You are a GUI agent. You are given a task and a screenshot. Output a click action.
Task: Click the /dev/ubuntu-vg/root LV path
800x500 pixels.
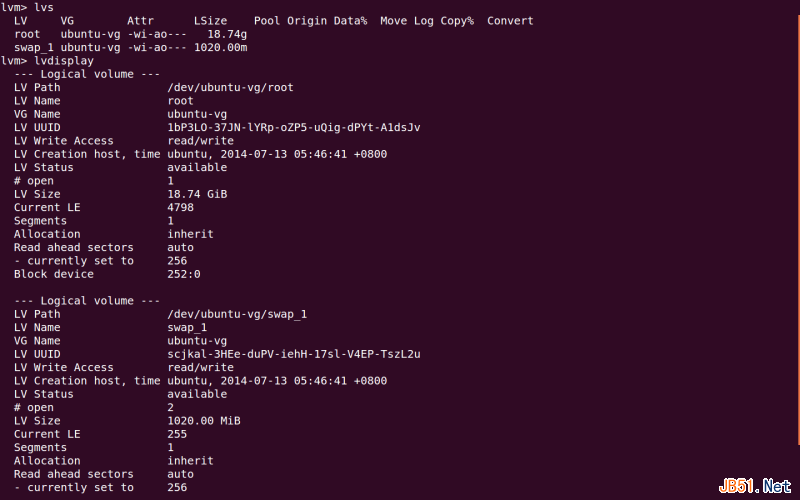(230, 87)
